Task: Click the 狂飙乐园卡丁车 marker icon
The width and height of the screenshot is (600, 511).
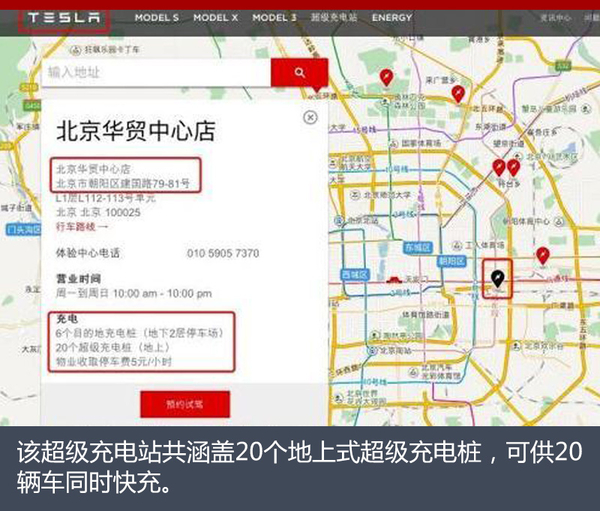Action: 76,50
